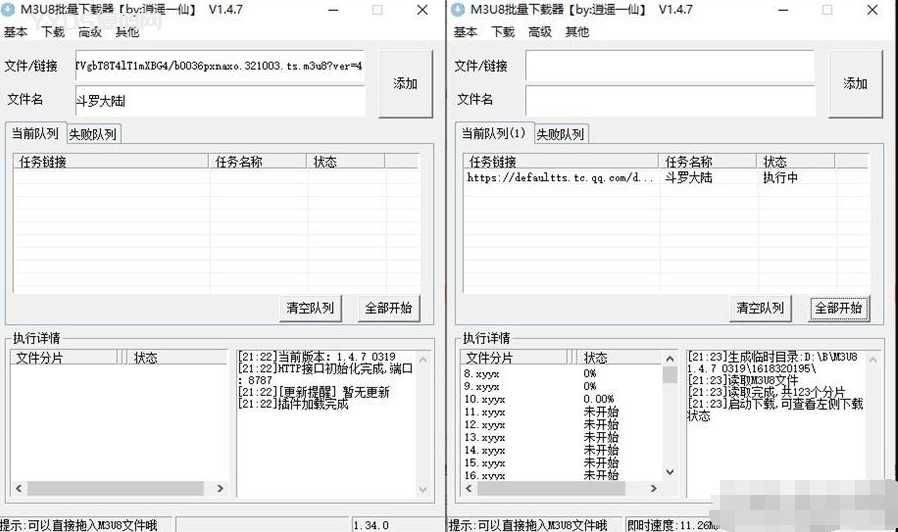
Task: Click 任务链接 column header in left window
Action: (x=111, y=162)
